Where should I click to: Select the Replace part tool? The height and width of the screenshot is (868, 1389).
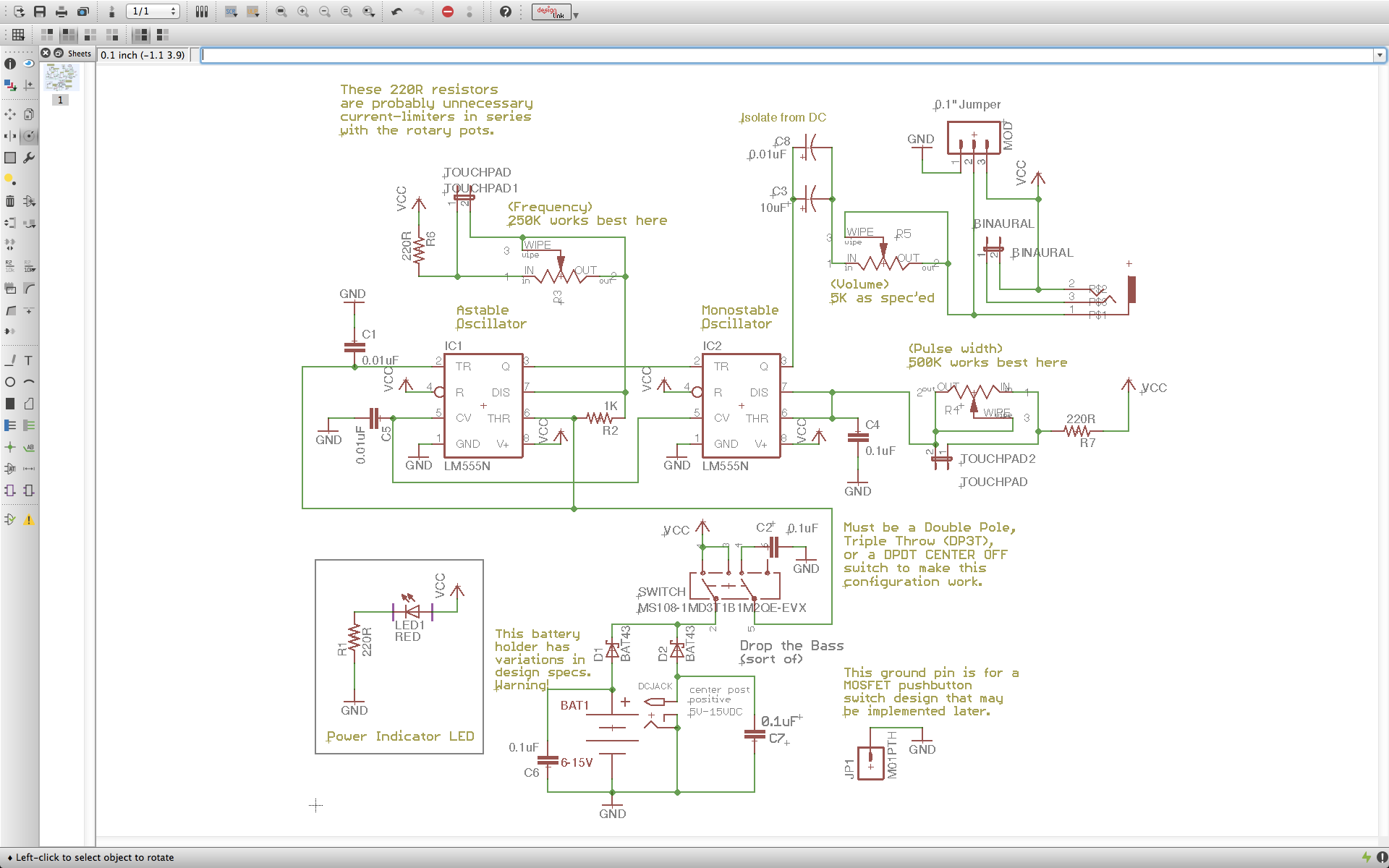click(x=29, y=223)
